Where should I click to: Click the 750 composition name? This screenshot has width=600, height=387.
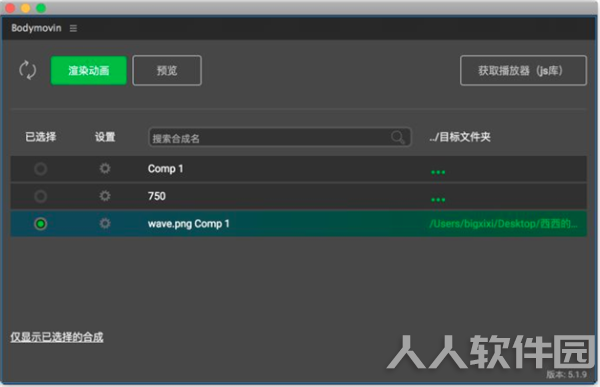157,196
